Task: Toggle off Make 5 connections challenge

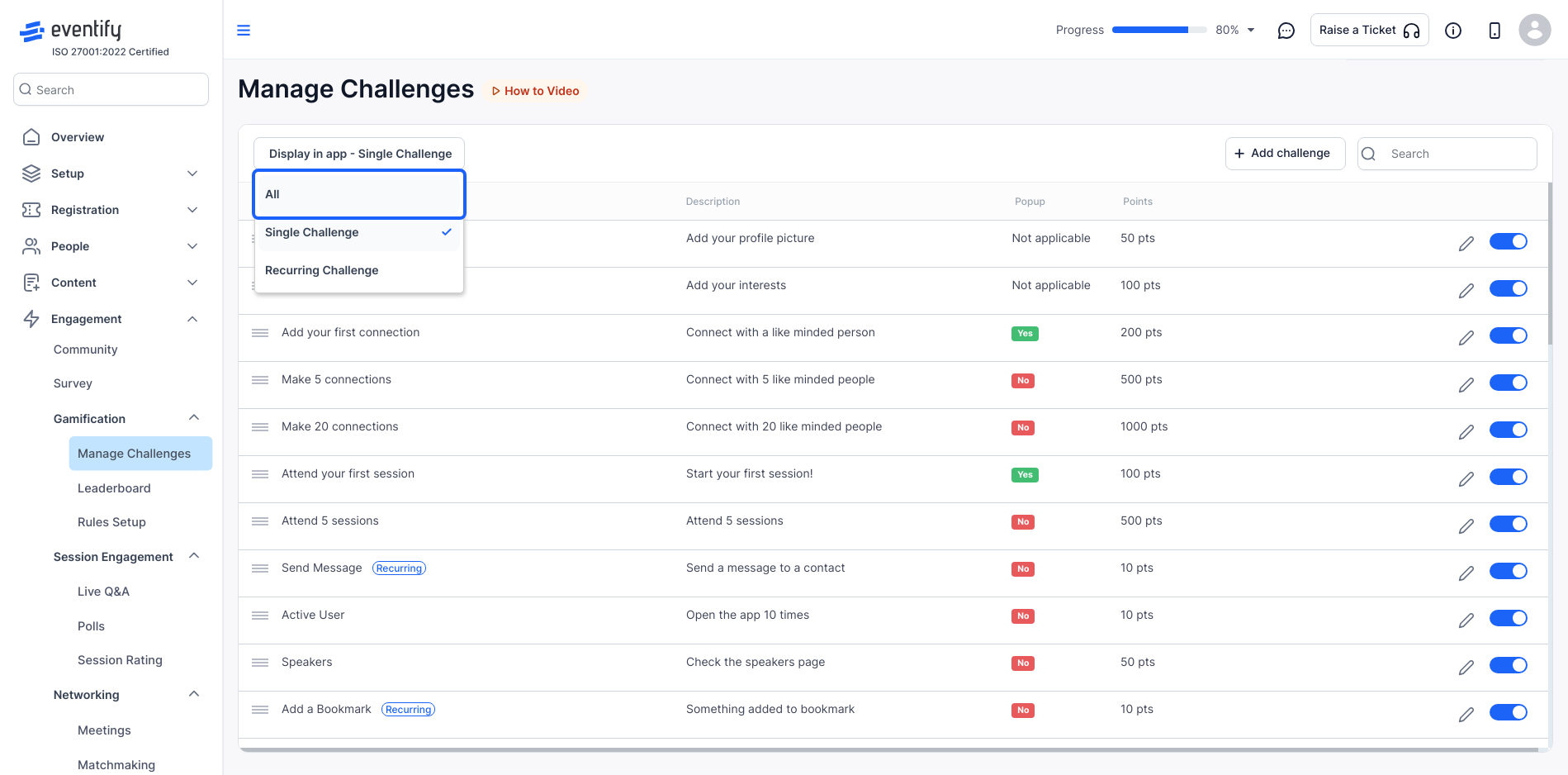Action: (x=1509, y=383)
